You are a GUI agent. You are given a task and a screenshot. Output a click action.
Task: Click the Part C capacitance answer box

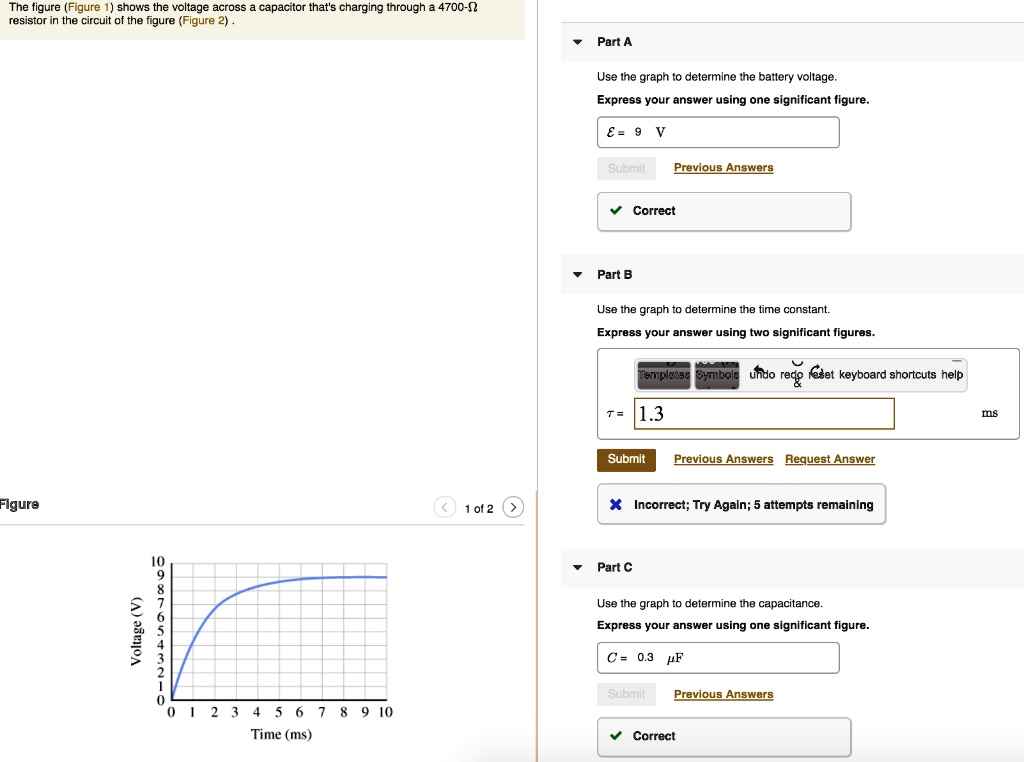pos(718,658)
